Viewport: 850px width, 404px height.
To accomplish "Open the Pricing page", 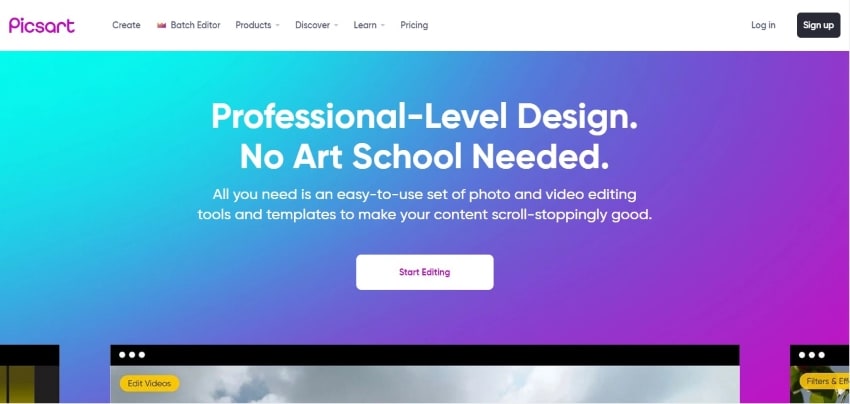I will pos(414,25).
